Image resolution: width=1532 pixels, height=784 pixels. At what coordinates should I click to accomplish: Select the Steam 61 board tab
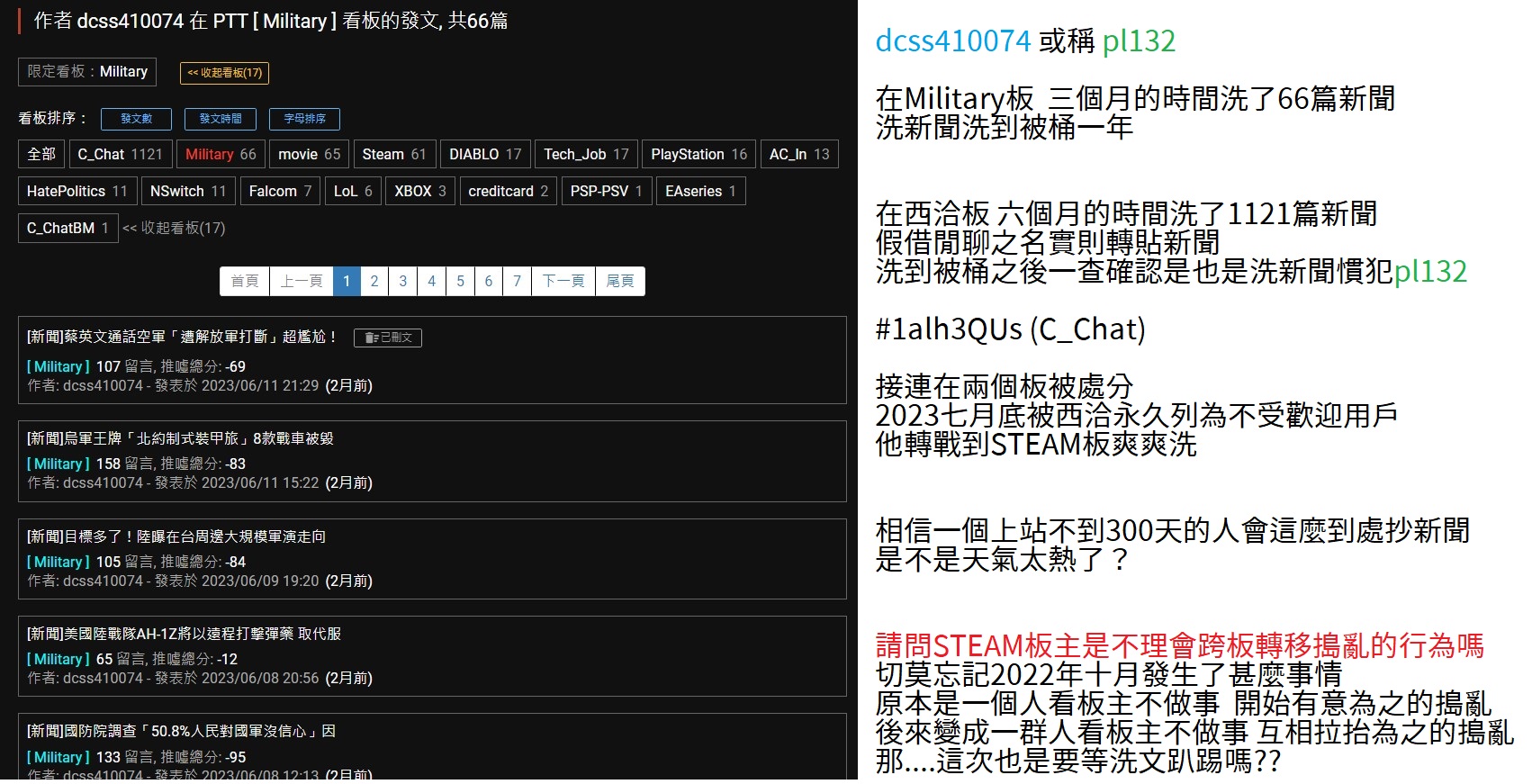click(x=394, y=154)
